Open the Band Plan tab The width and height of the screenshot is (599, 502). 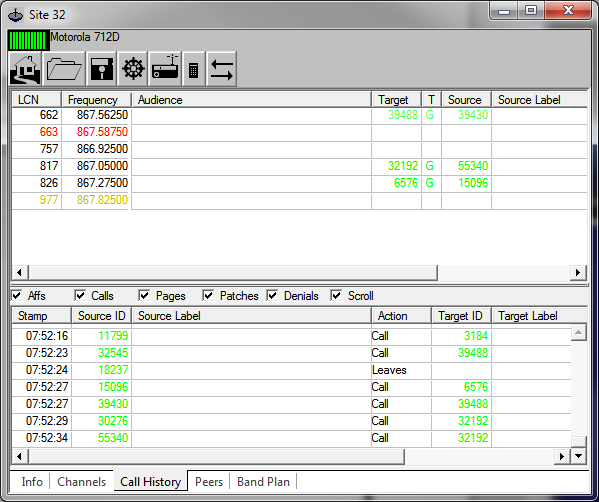(263, 482)
